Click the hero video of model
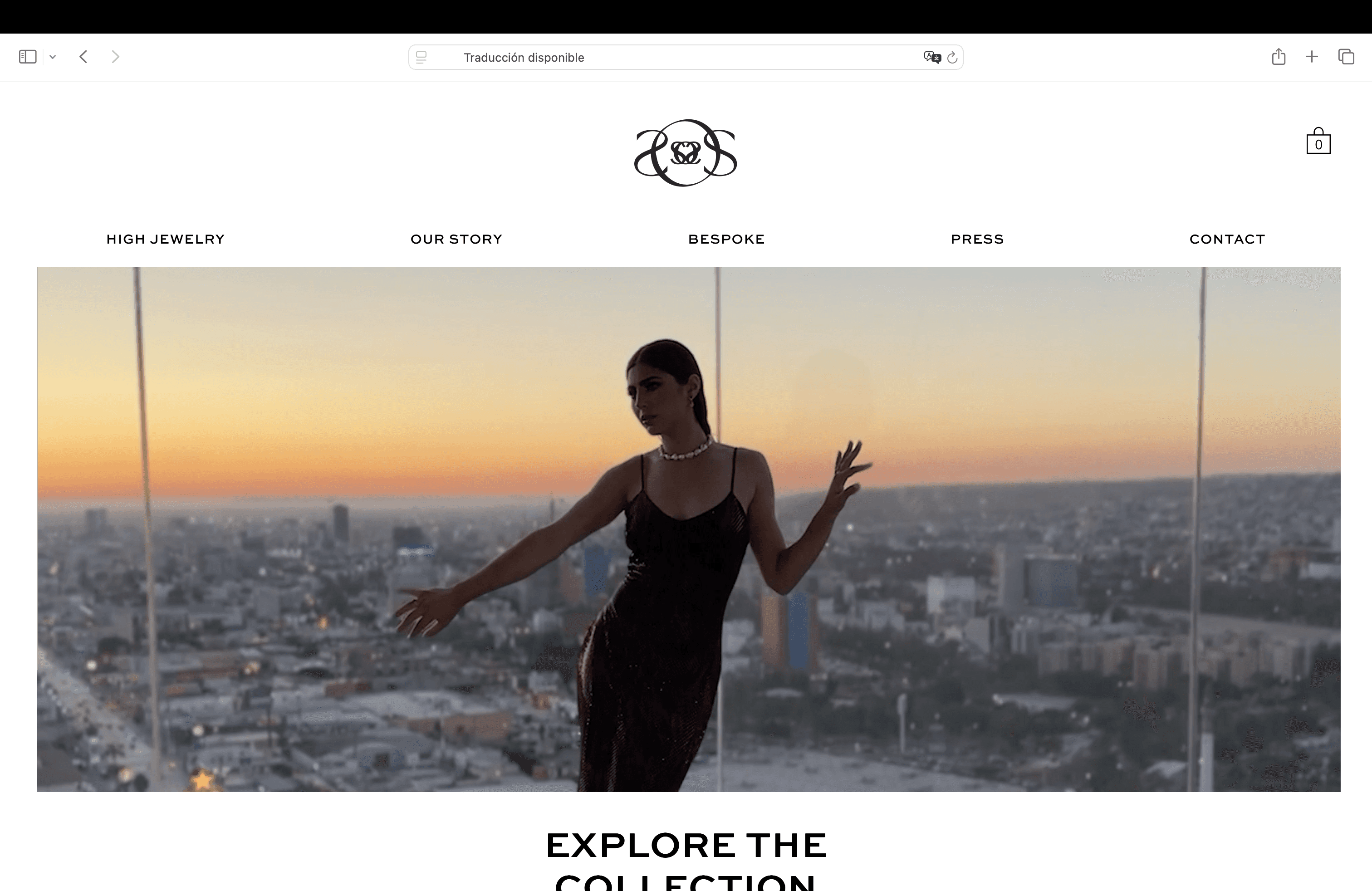This screenshot has height=891, width=1372. coord(689,529)
